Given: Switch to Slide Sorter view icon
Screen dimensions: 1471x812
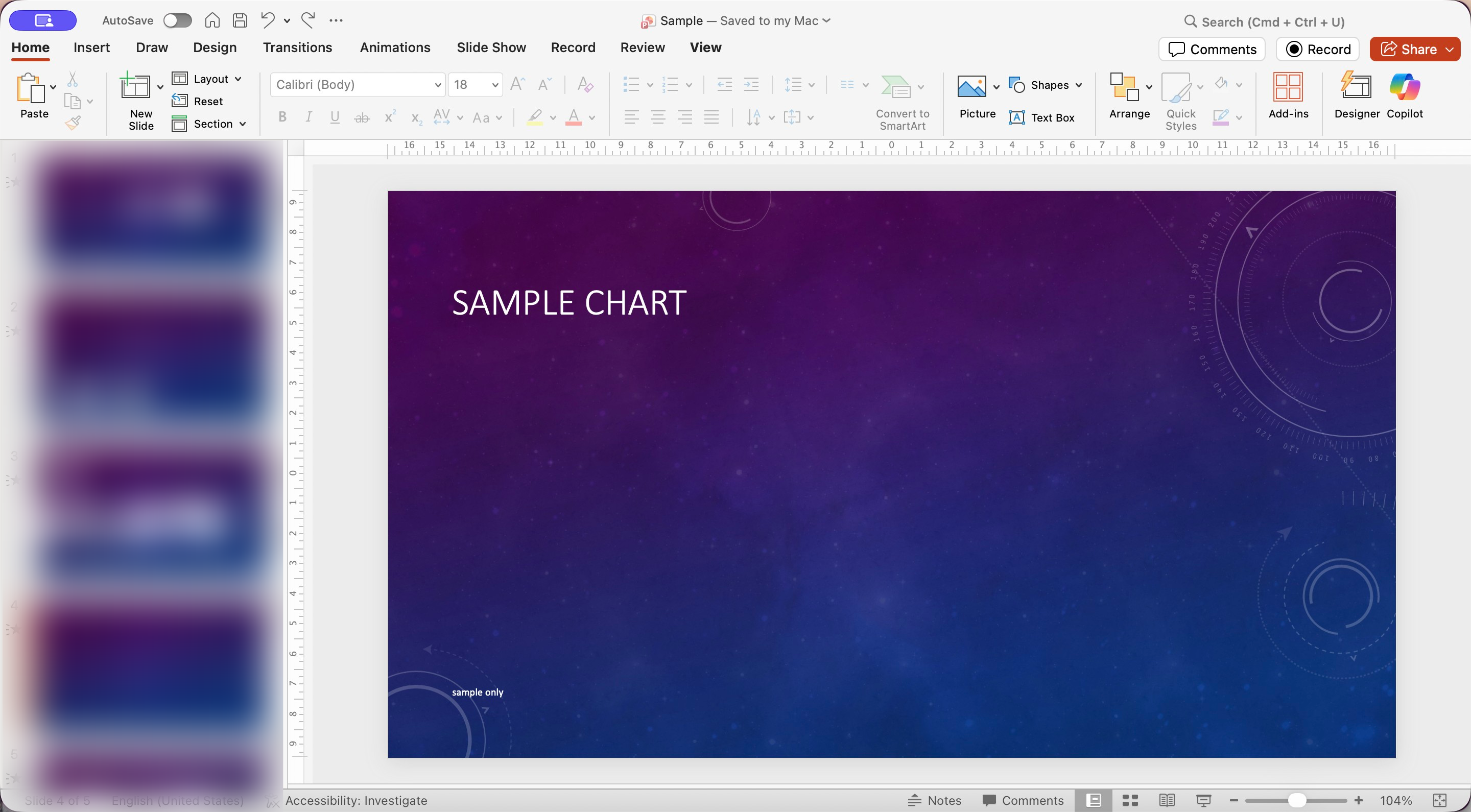Looking at the screenshot, I should pyautogui.click(x=1130, y=801).
